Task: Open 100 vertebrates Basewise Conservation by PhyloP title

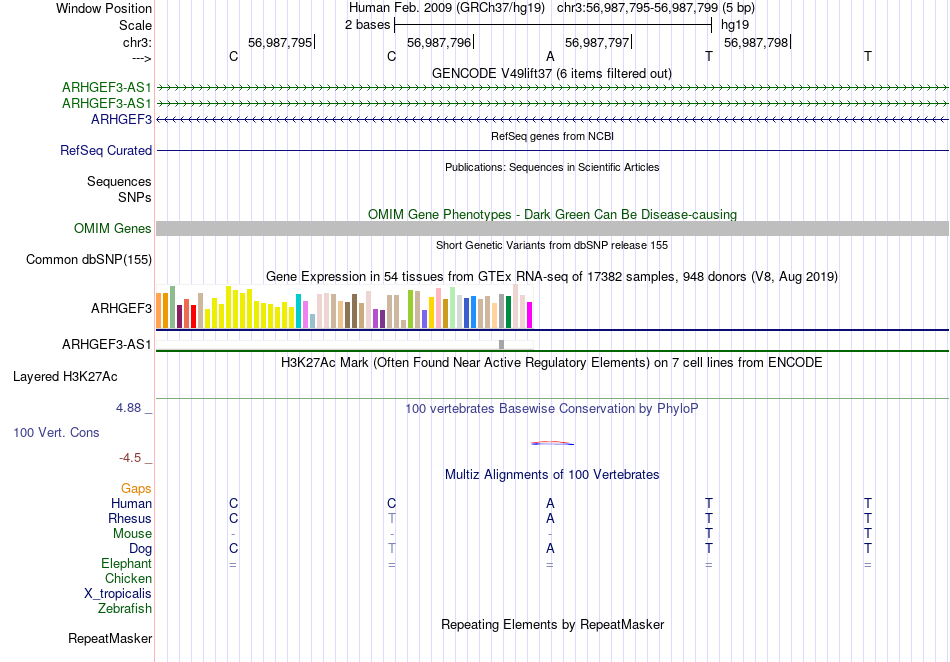Action: [552, 409]
